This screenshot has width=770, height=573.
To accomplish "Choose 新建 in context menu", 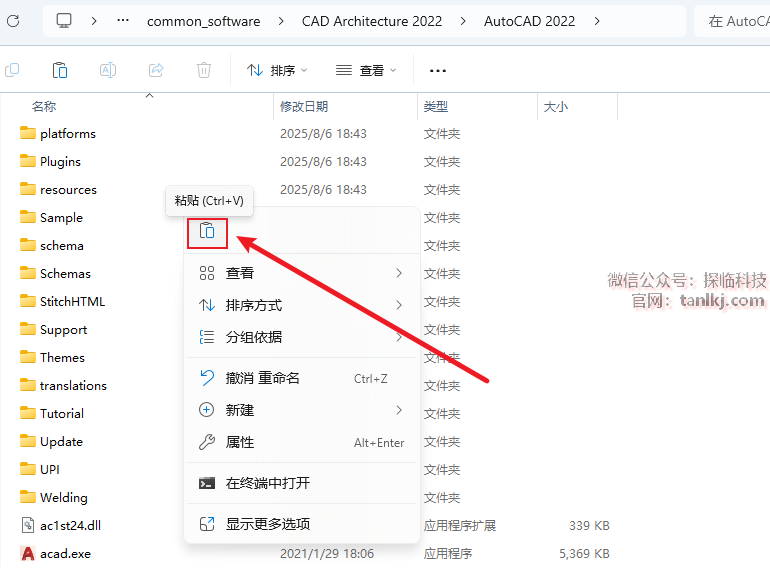I will coord(302,410).
